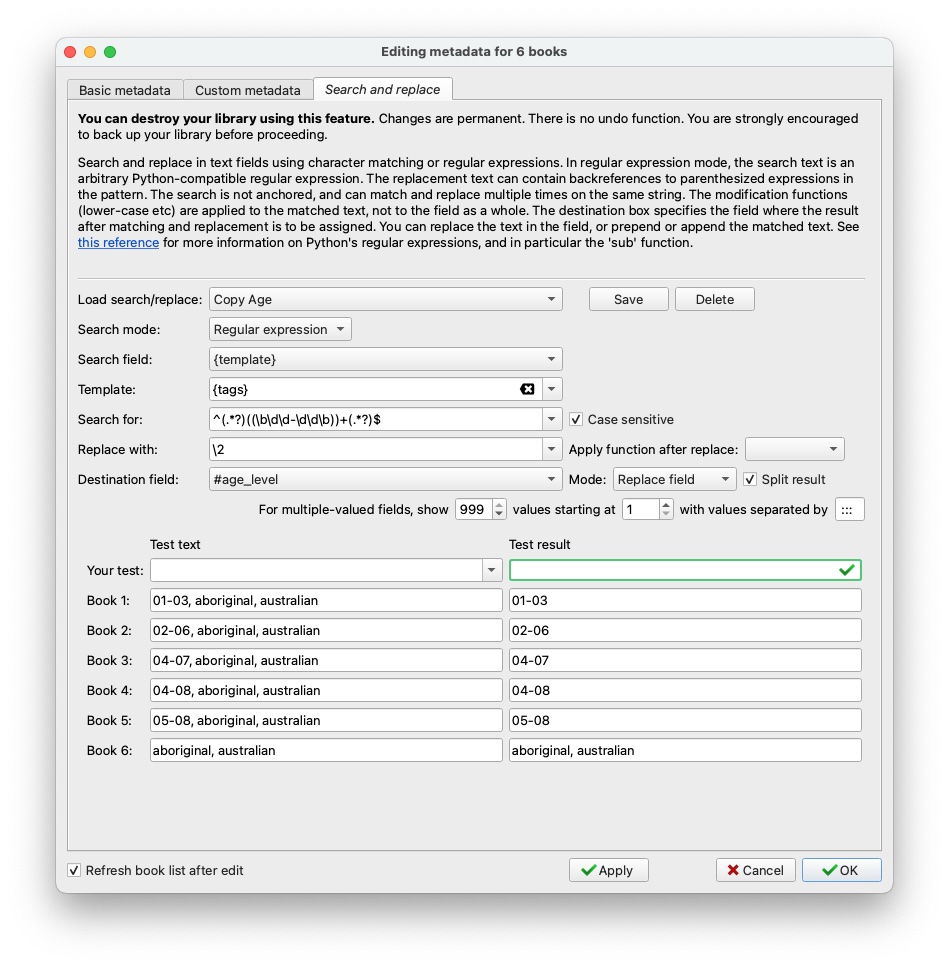This screenshot has width=949, height=967.
Task: Open the Search for history dropdown arrow
Action: coord(552,419)
